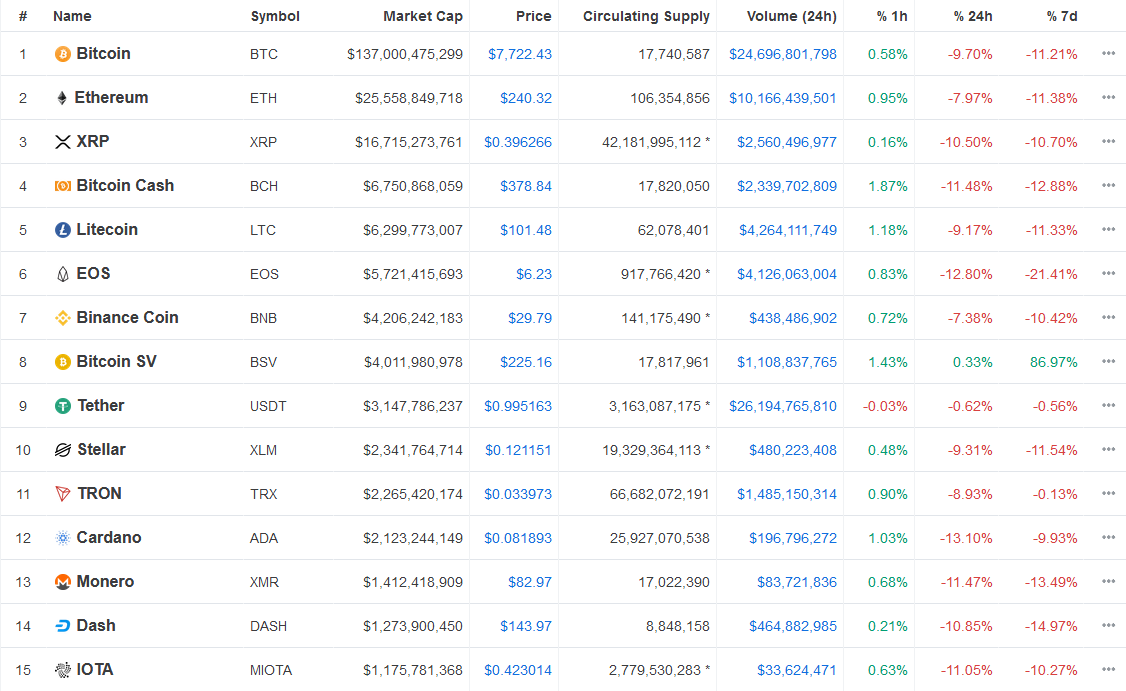Open the three-dot menu for XRP row
Screen dimensions: 1126x691
1108,142
